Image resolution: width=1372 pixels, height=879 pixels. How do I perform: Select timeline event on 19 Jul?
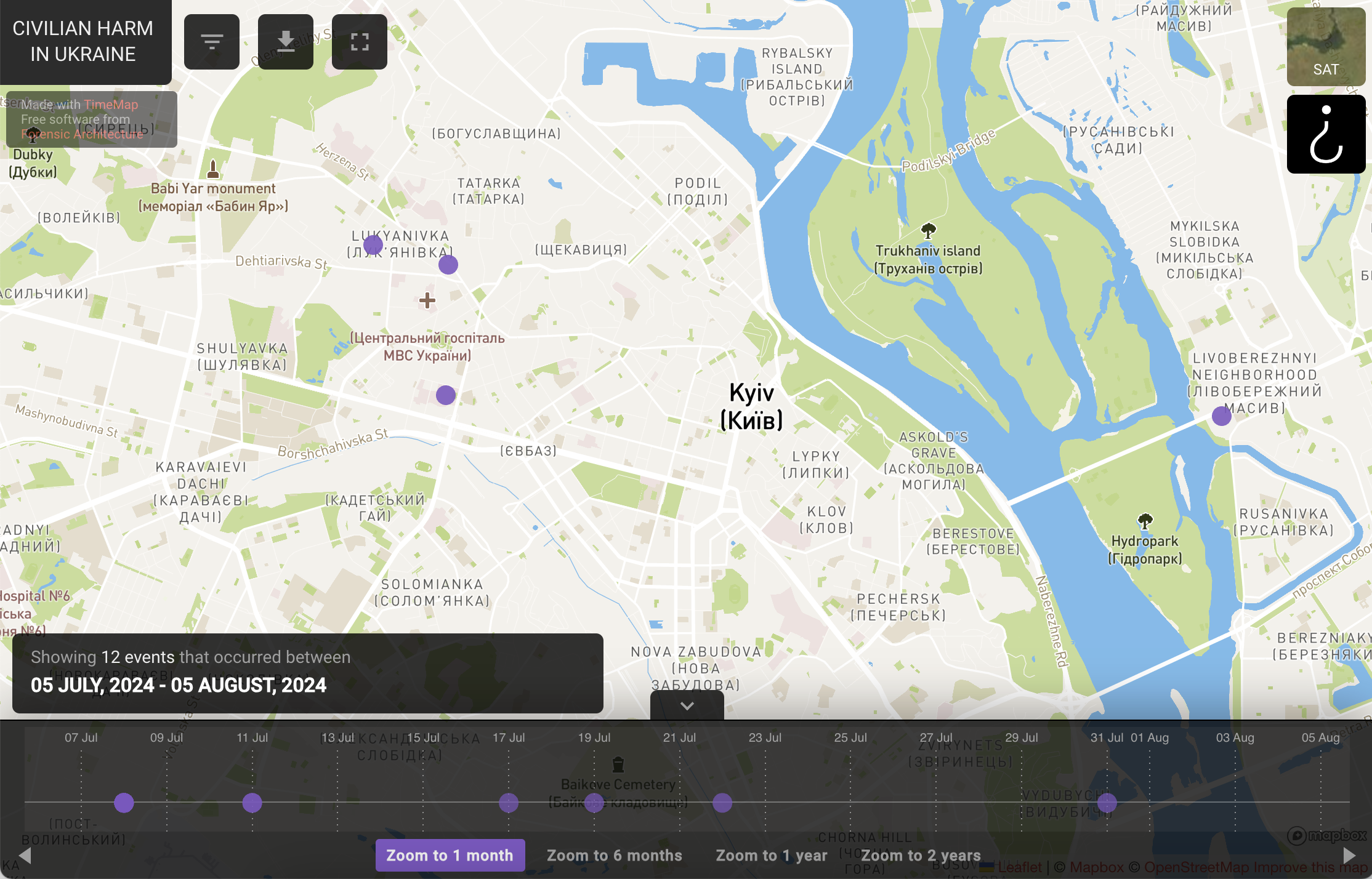594,803
